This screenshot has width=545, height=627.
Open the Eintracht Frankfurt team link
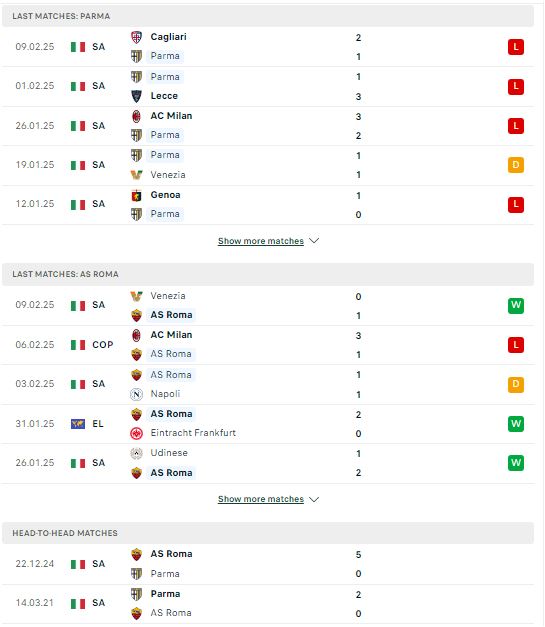click(193, 433)
